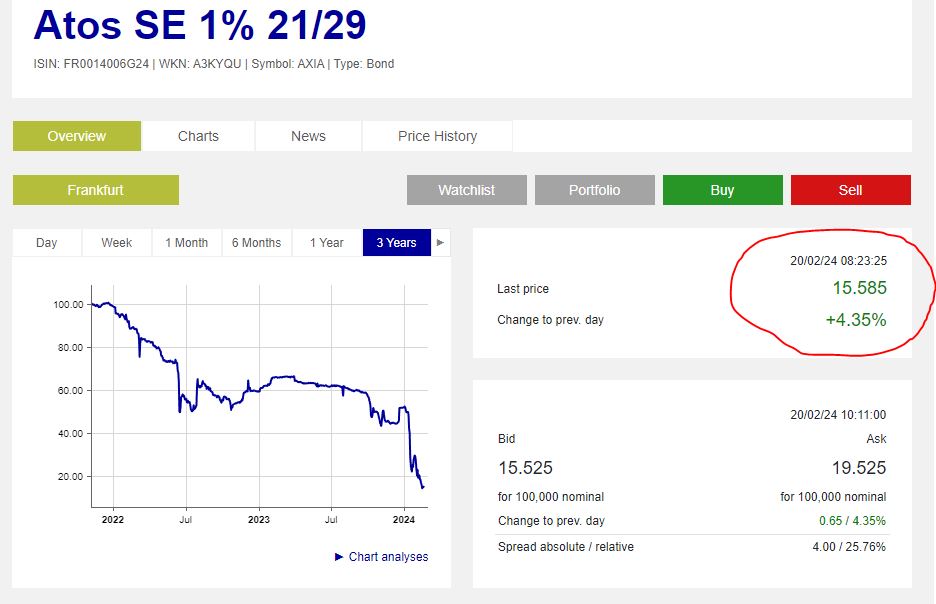
Task: Switch chart to 6 Months
Action: click(257, 243)
